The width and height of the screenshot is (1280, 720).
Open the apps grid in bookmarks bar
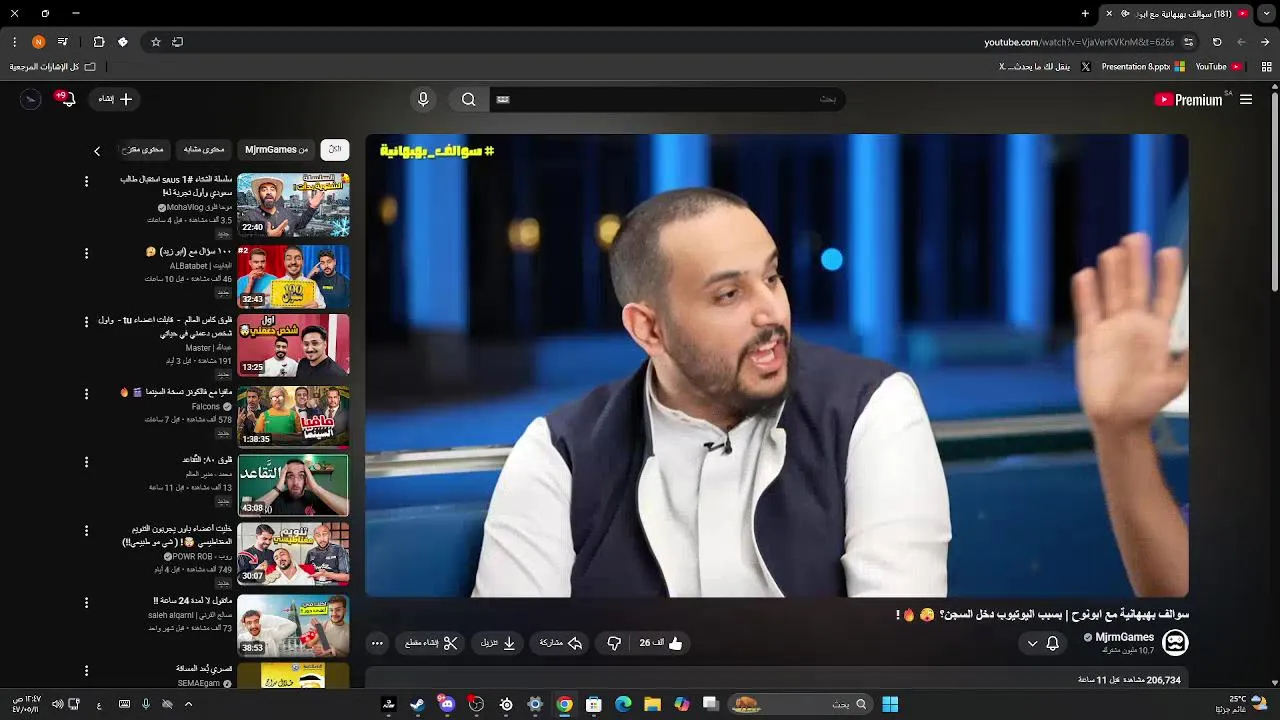[x=1266, y=67]
